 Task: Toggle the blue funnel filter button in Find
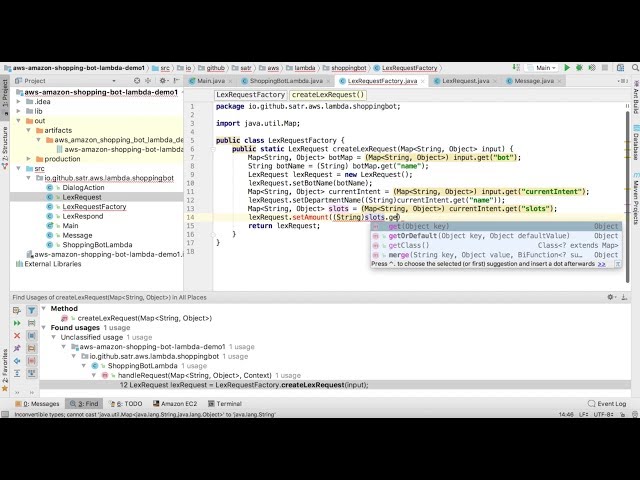pyautogui.click(x=31, y=311)
